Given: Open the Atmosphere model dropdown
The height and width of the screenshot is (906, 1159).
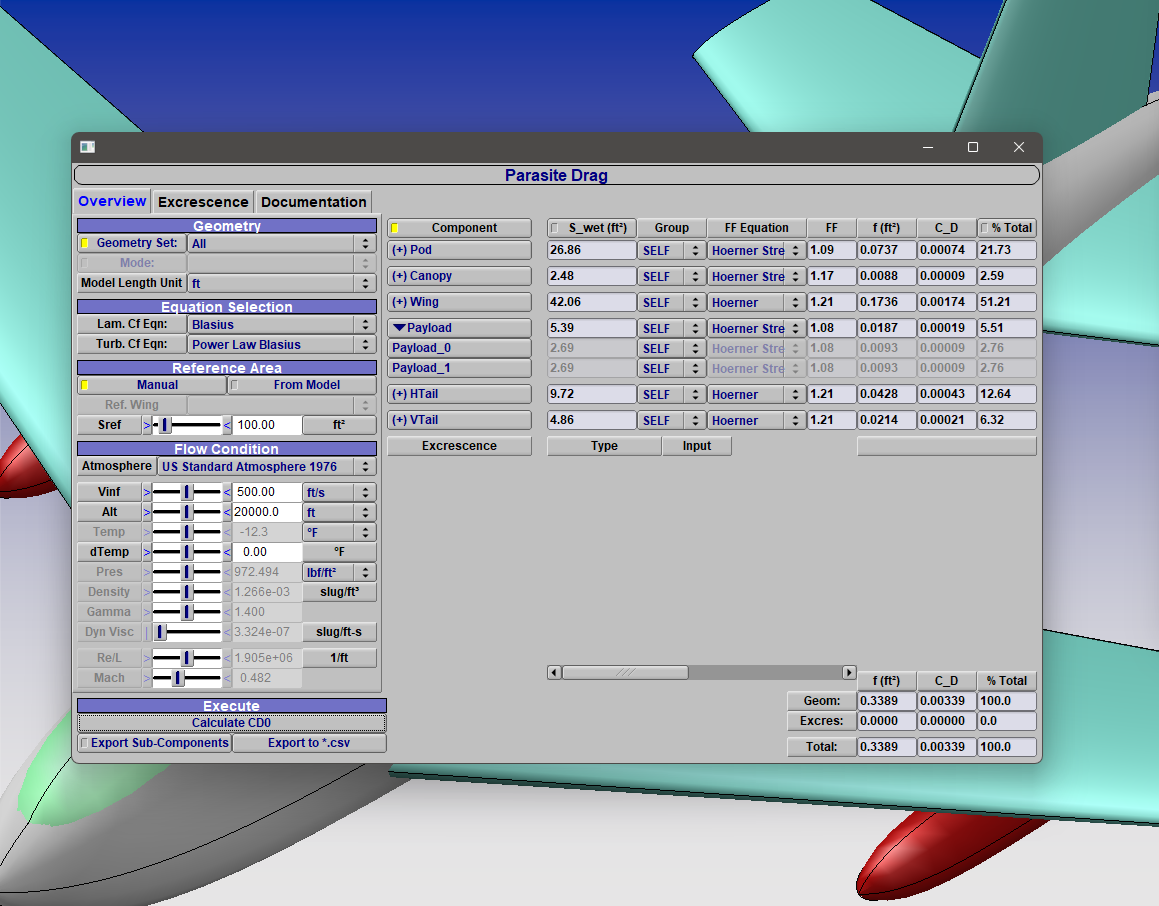Looking at the screenshot, I should click(266, 467).
